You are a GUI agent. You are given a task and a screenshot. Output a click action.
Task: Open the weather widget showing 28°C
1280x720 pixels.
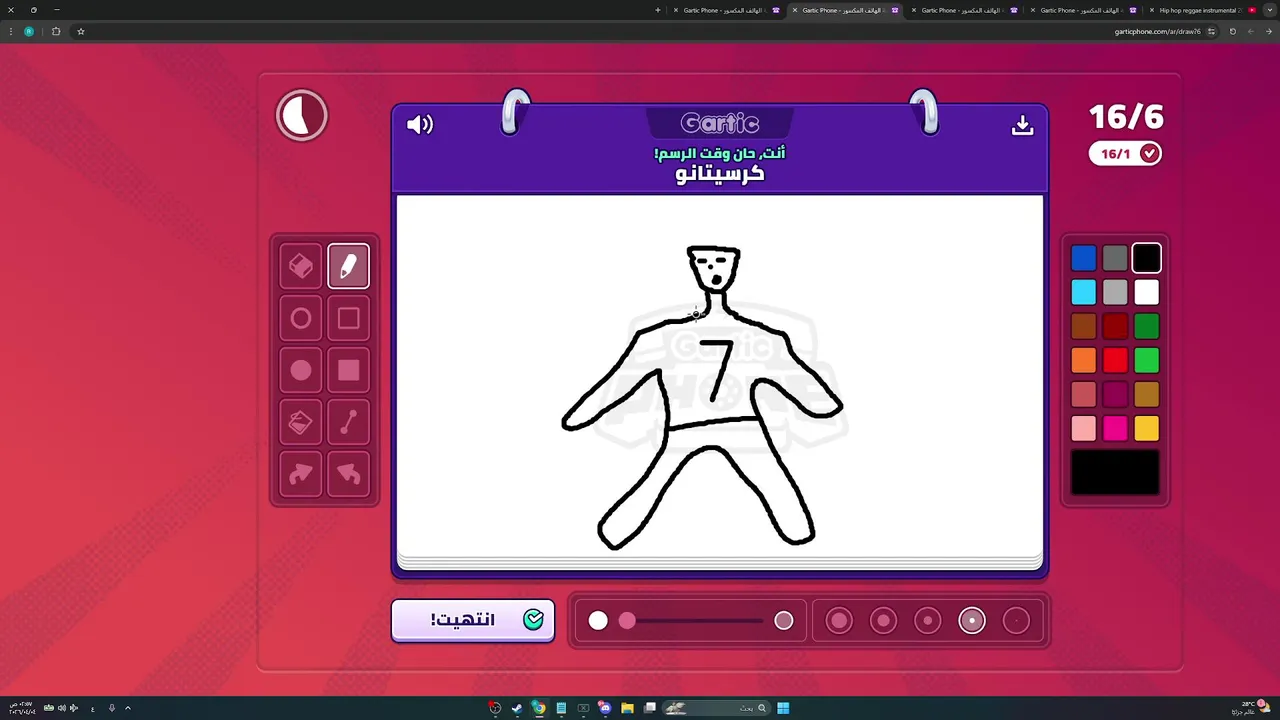pyautogui.click(x=1249, y=708)
